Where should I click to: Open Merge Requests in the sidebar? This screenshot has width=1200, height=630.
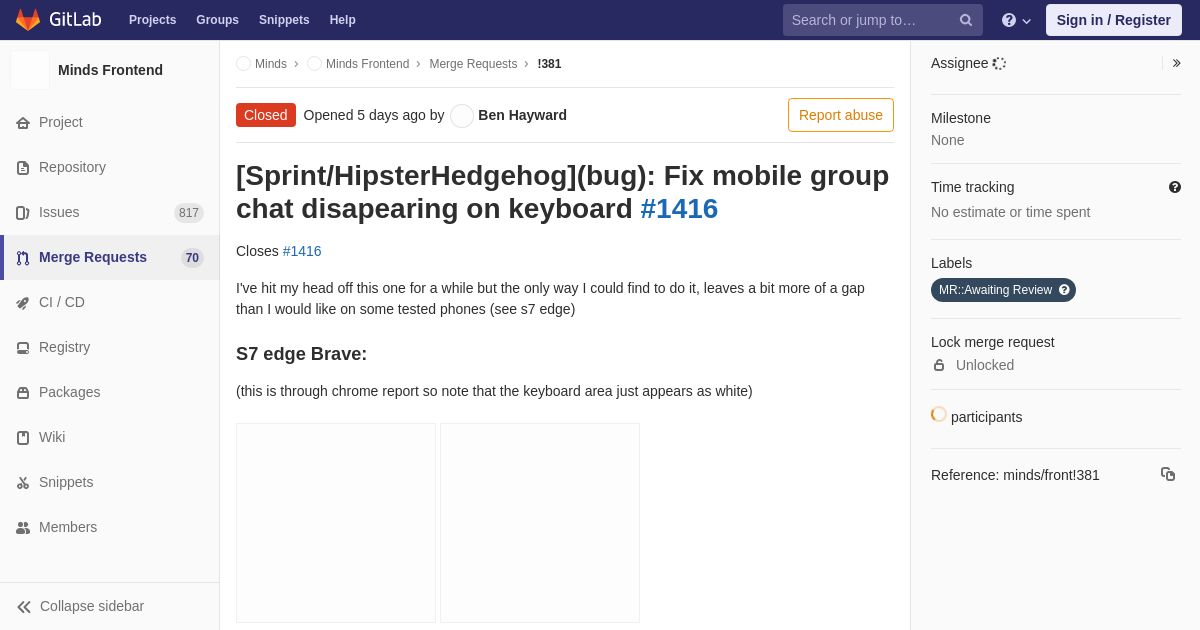click(x=93, y=257)
